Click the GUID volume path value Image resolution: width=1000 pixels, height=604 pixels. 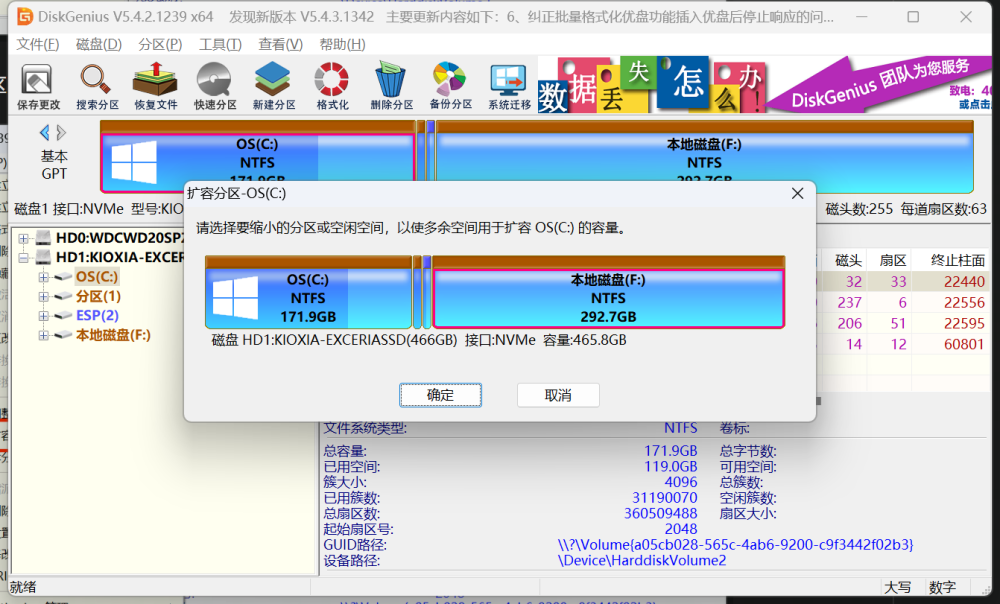[735, 545]
